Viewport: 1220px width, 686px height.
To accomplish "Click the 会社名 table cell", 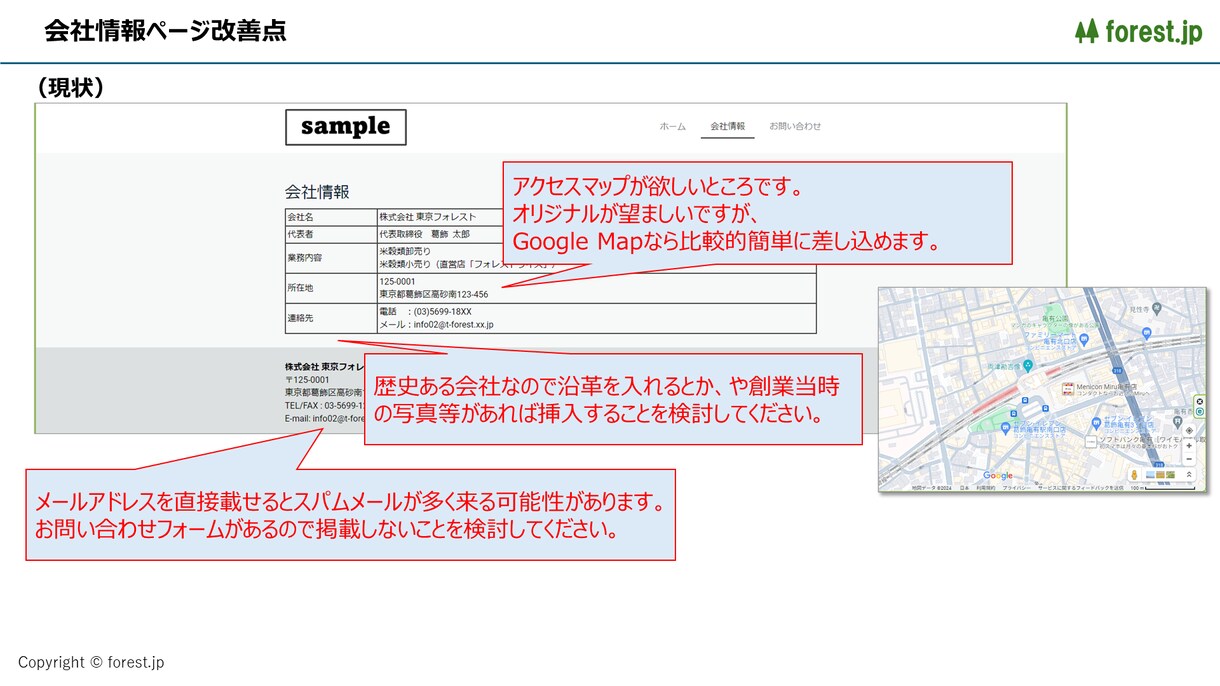I will [331, 217].
